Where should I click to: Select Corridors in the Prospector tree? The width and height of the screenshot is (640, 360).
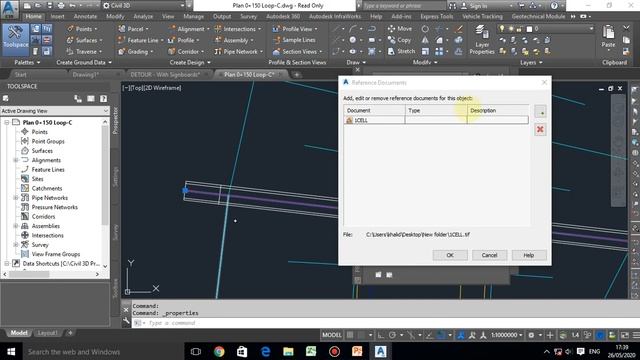click(43, 216)
